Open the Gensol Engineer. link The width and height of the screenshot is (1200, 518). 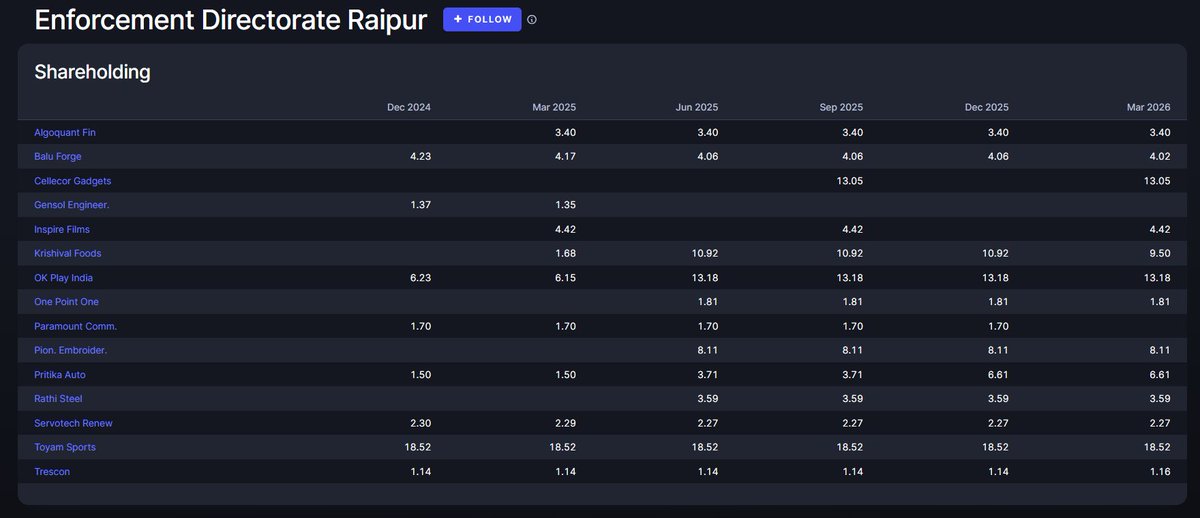(x=71, y=205)
